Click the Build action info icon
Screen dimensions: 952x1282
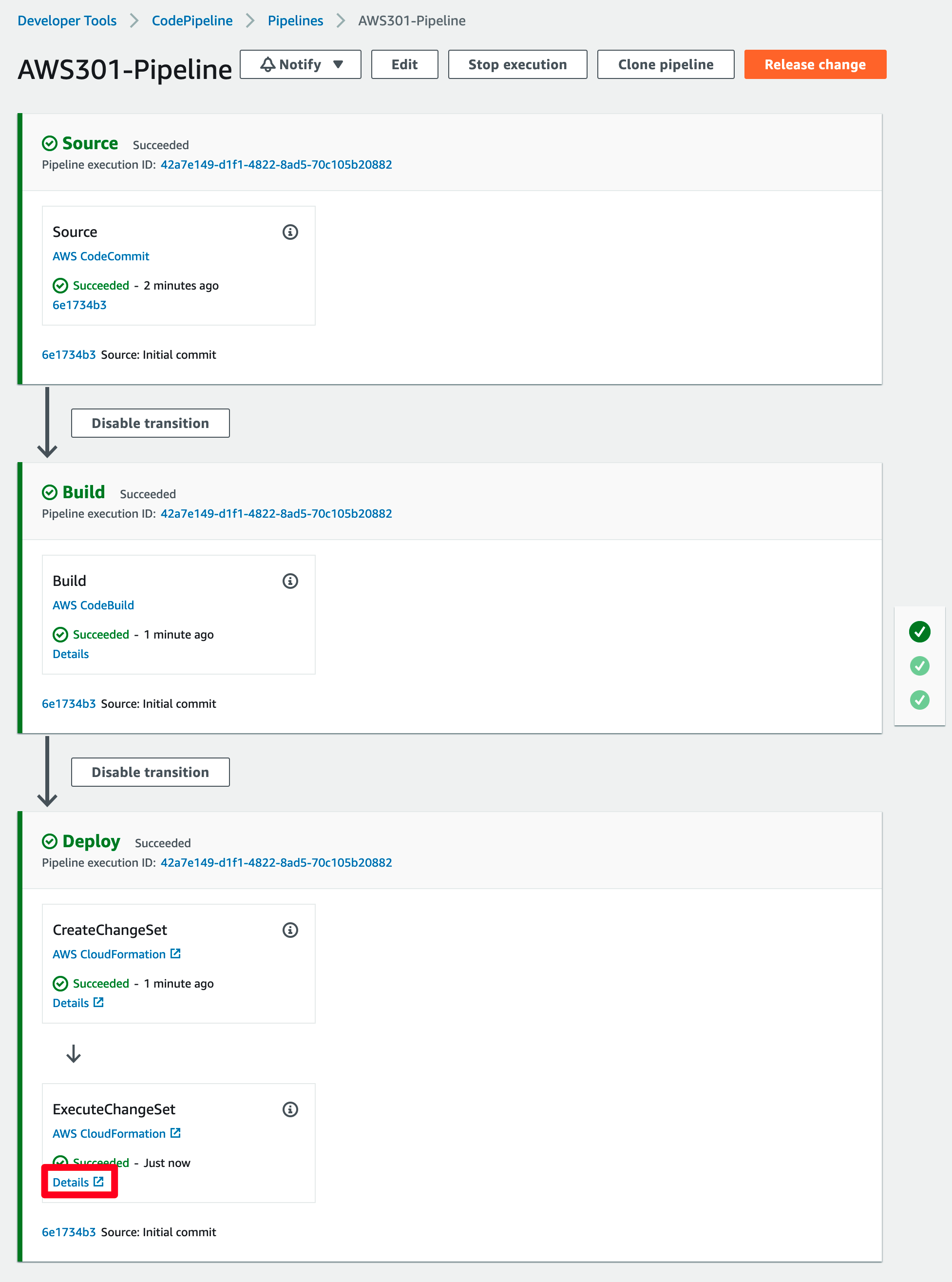tap(290, 581)
